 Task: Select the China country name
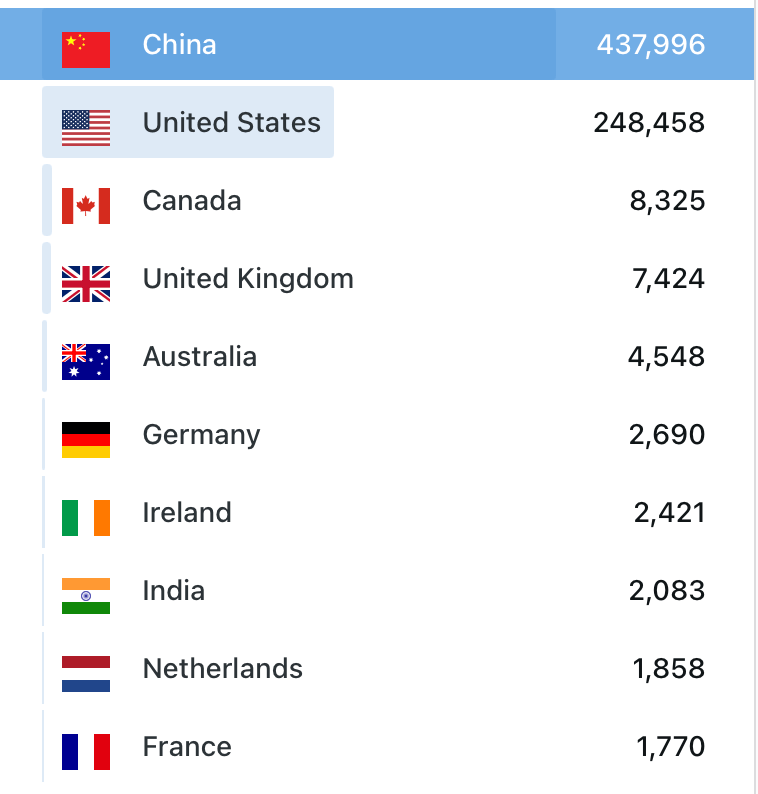pos(179,44)
